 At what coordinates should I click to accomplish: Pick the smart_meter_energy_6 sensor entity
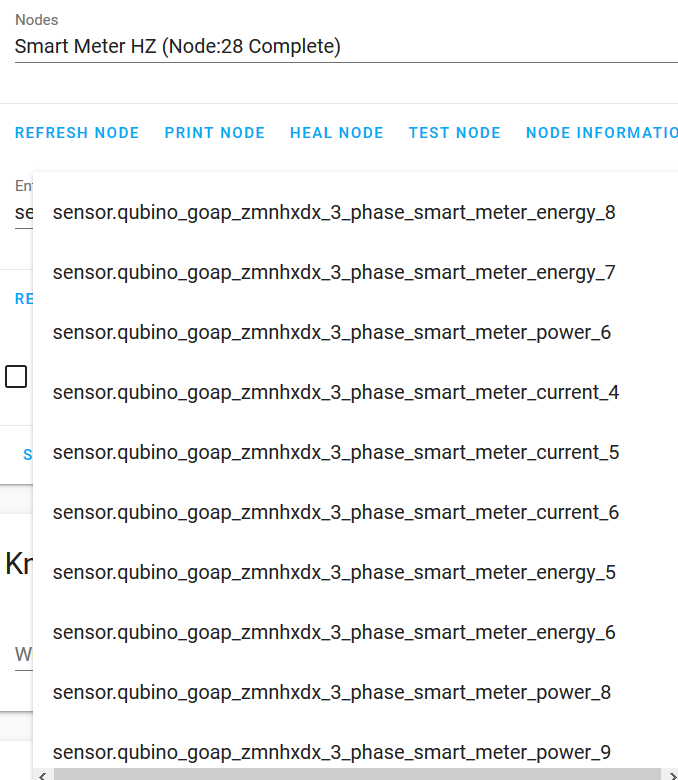(x=334, y=632)
